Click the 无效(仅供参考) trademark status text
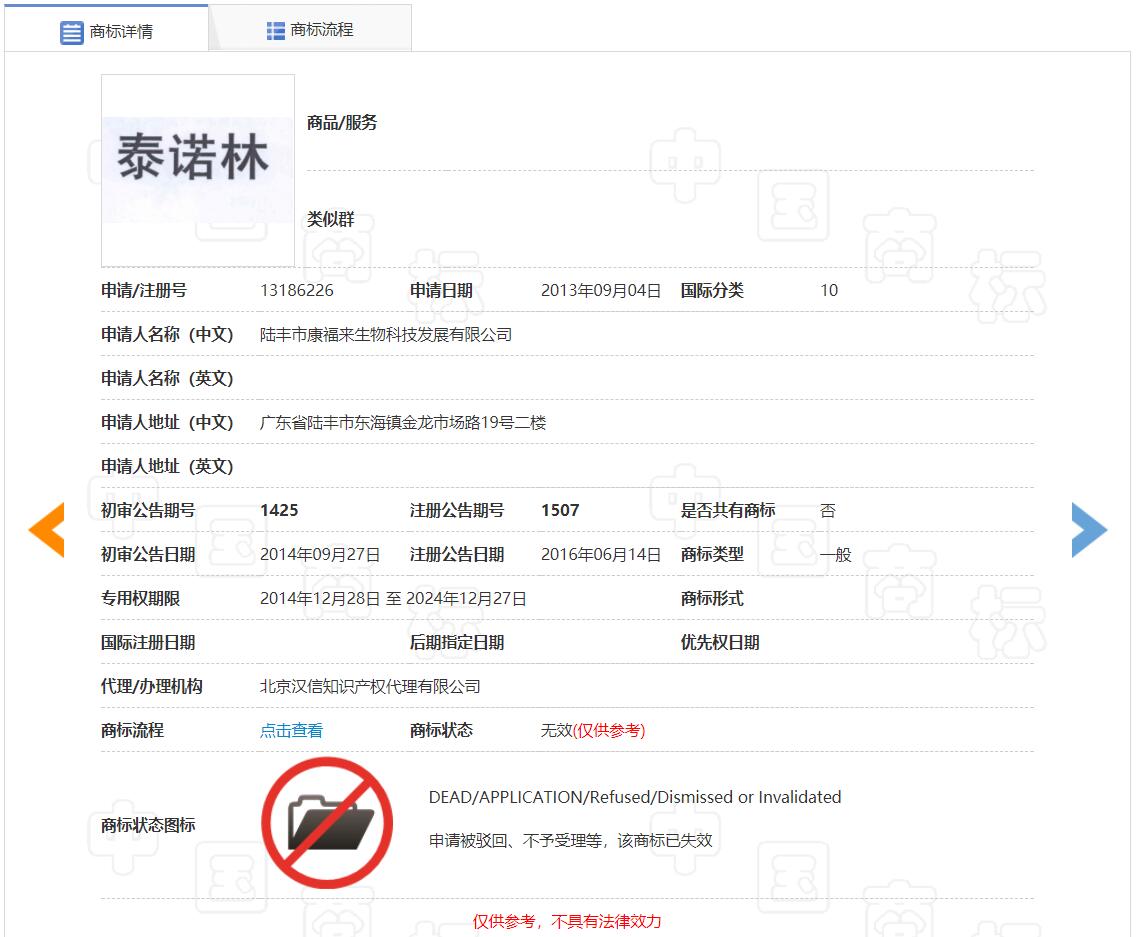 [592, 731]
